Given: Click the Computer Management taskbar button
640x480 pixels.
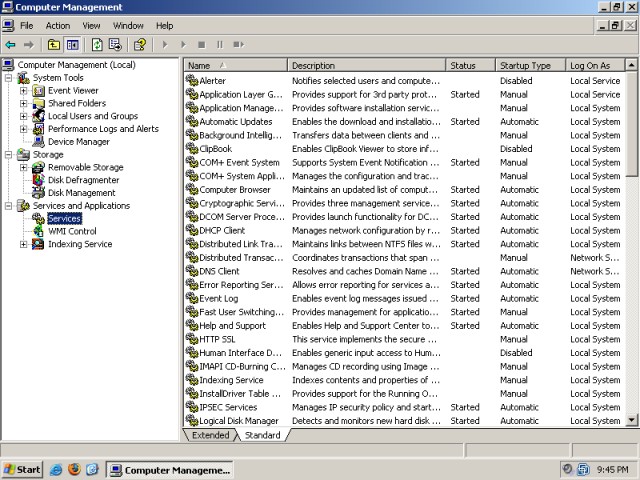Looking at the screenshot, I should tap(169, 470).
